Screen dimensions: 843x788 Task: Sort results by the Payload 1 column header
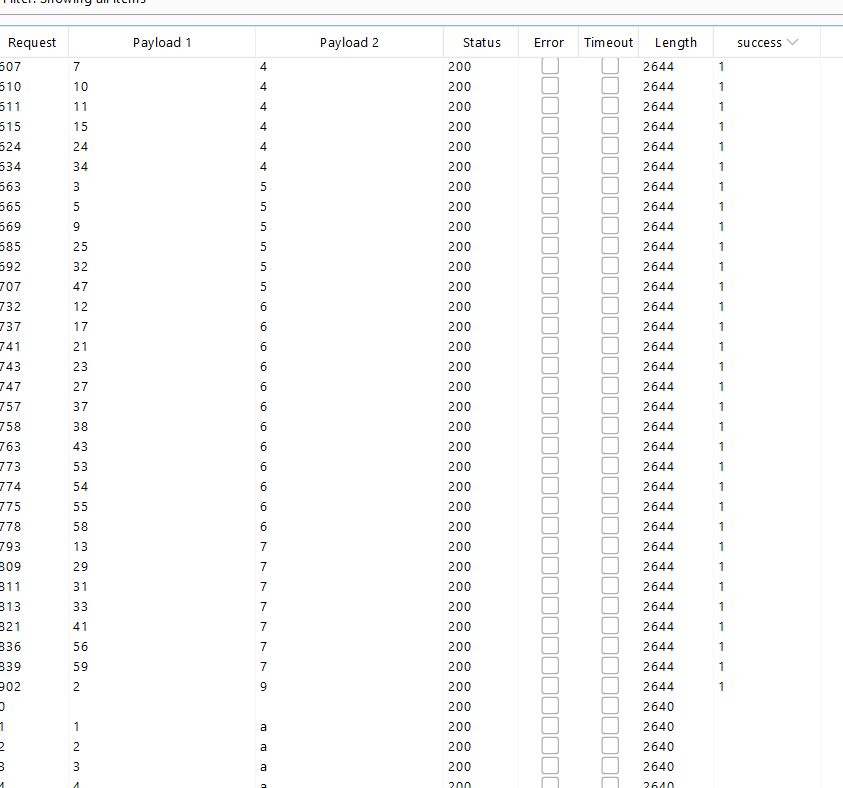pyautogui.click(x=162, y=42)
